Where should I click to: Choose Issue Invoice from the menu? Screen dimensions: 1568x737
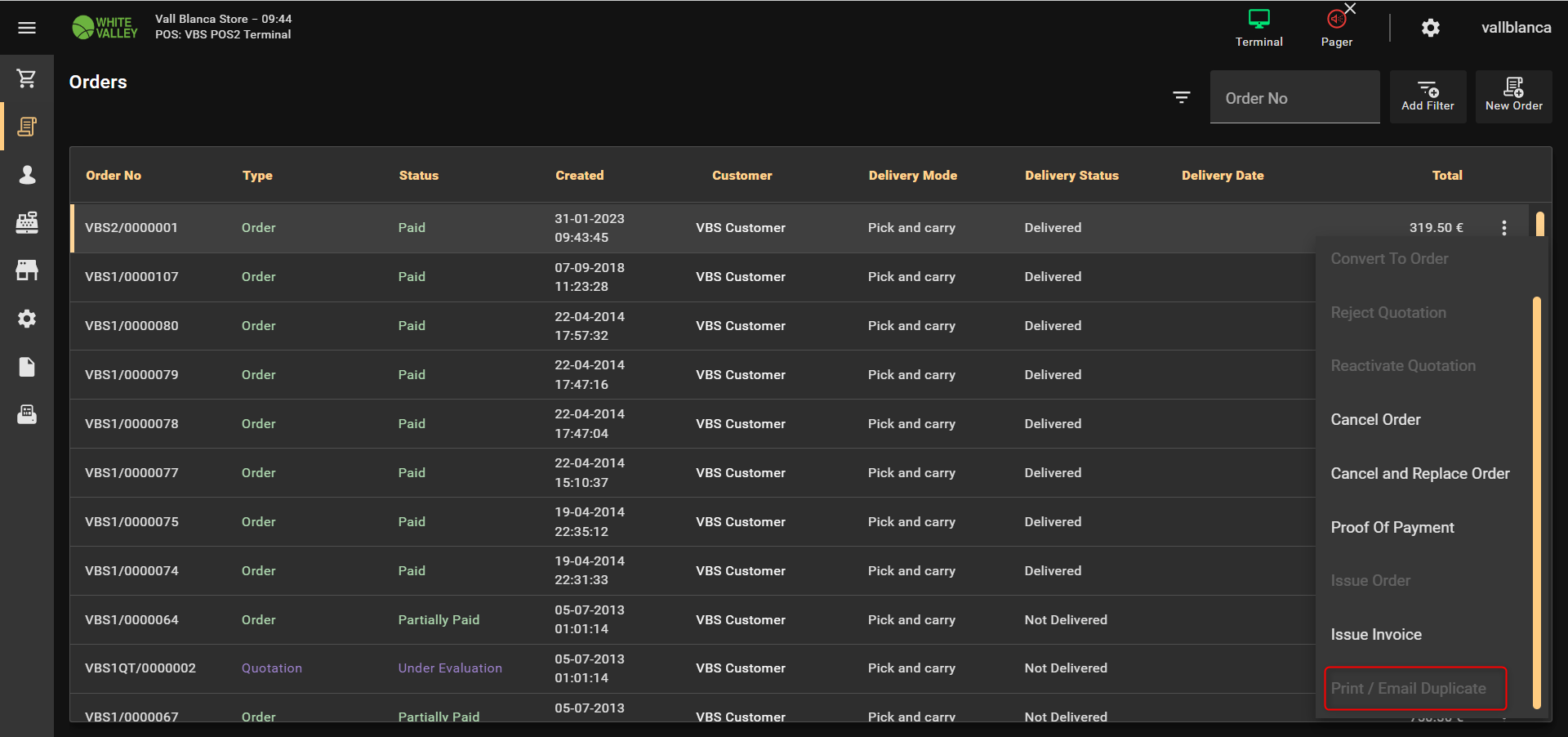[x=1375, y=635]
